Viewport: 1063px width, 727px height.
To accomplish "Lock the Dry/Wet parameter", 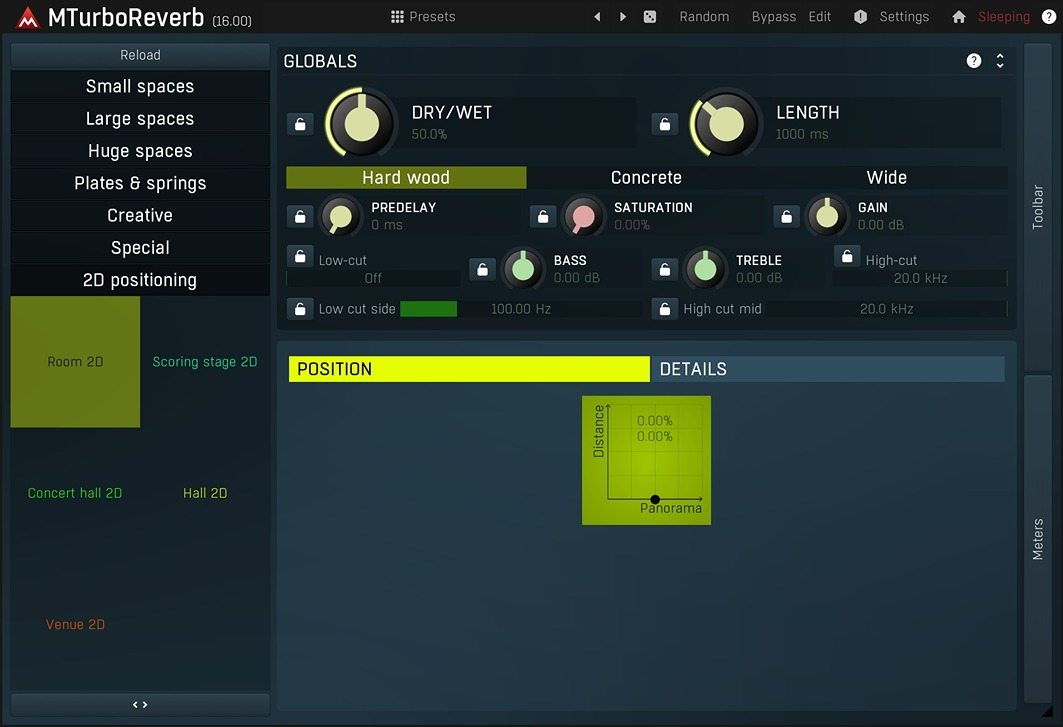I will [300, 124].
